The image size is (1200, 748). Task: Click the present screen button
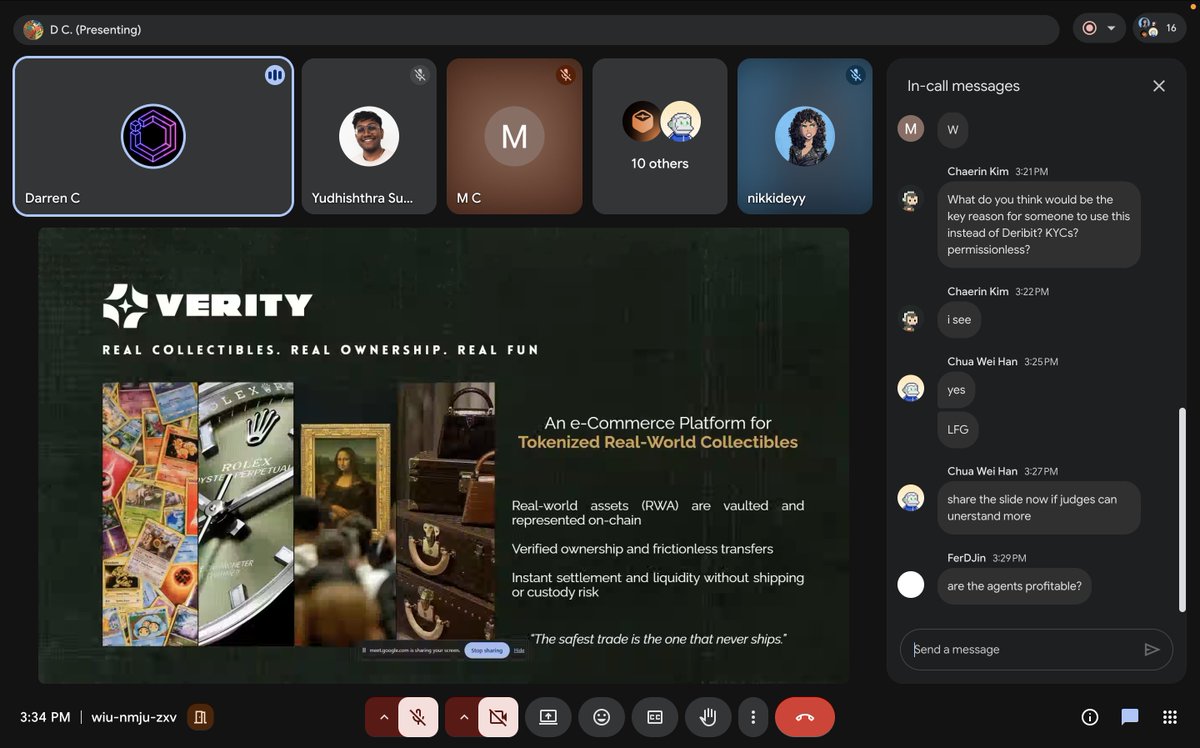pos(548,717)
